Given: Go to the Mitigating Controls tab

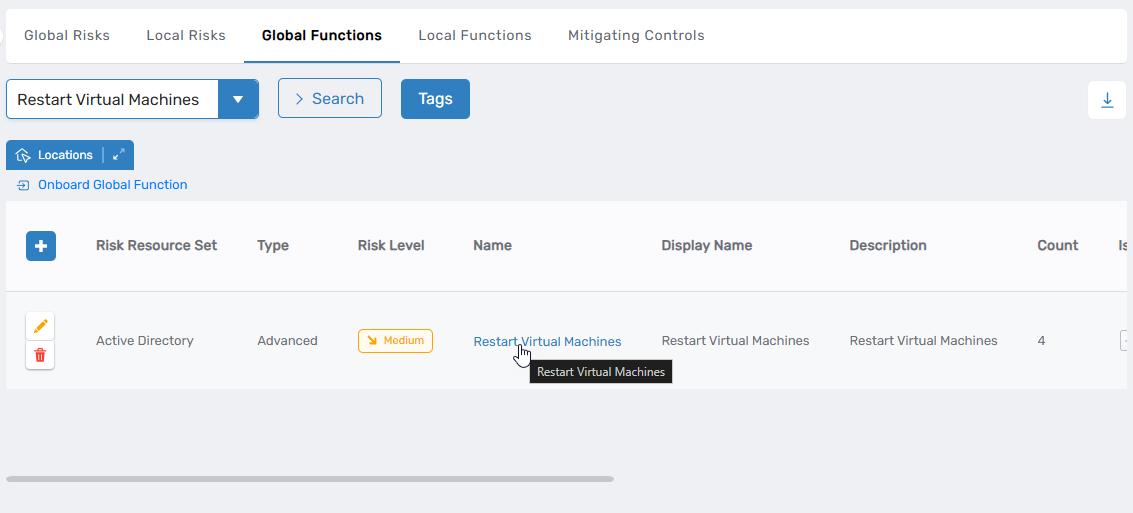Looking at the screenshot, I should click(636, 36).
